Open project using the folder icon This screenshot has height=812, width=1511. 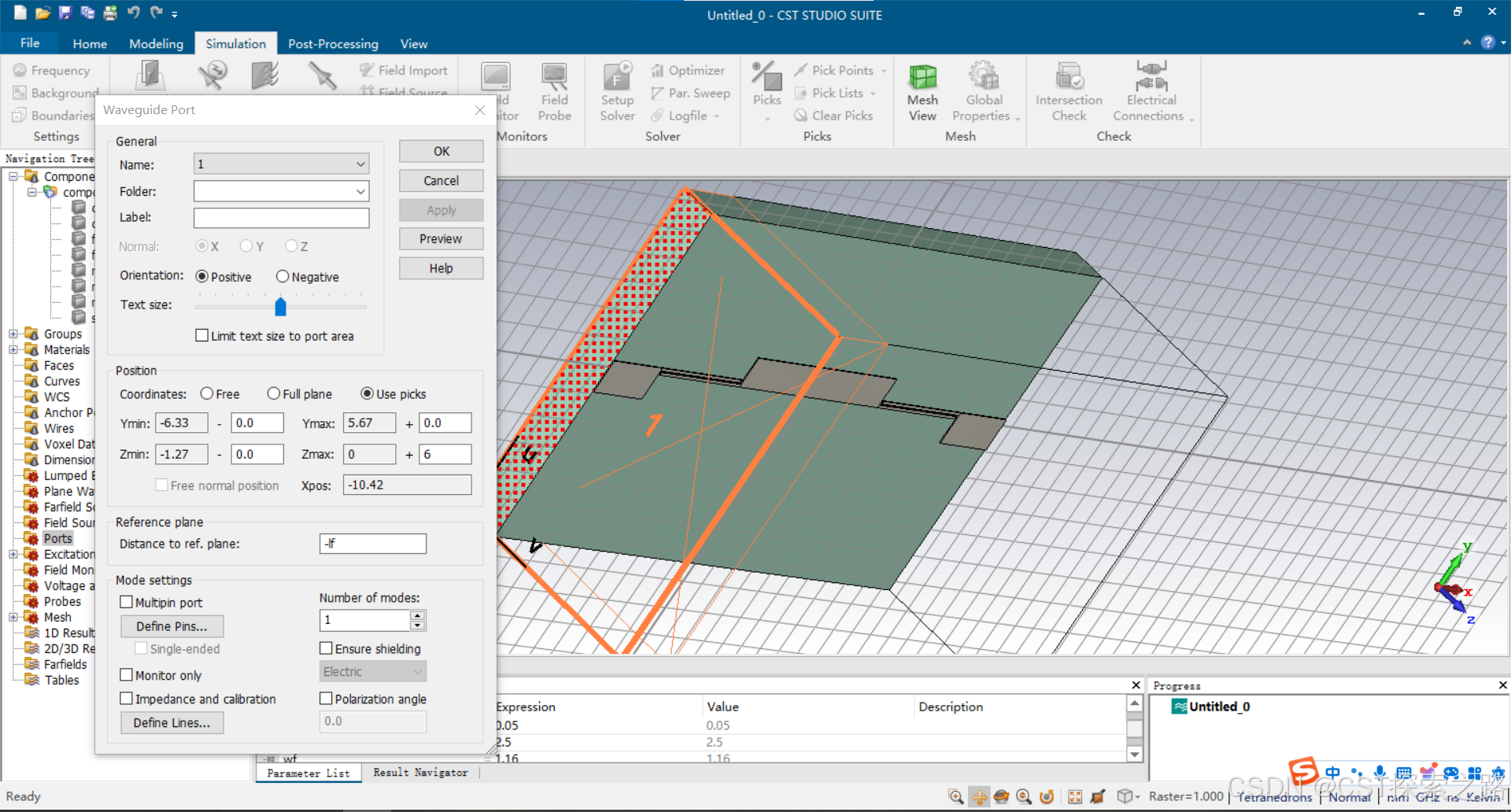point(42,13)
